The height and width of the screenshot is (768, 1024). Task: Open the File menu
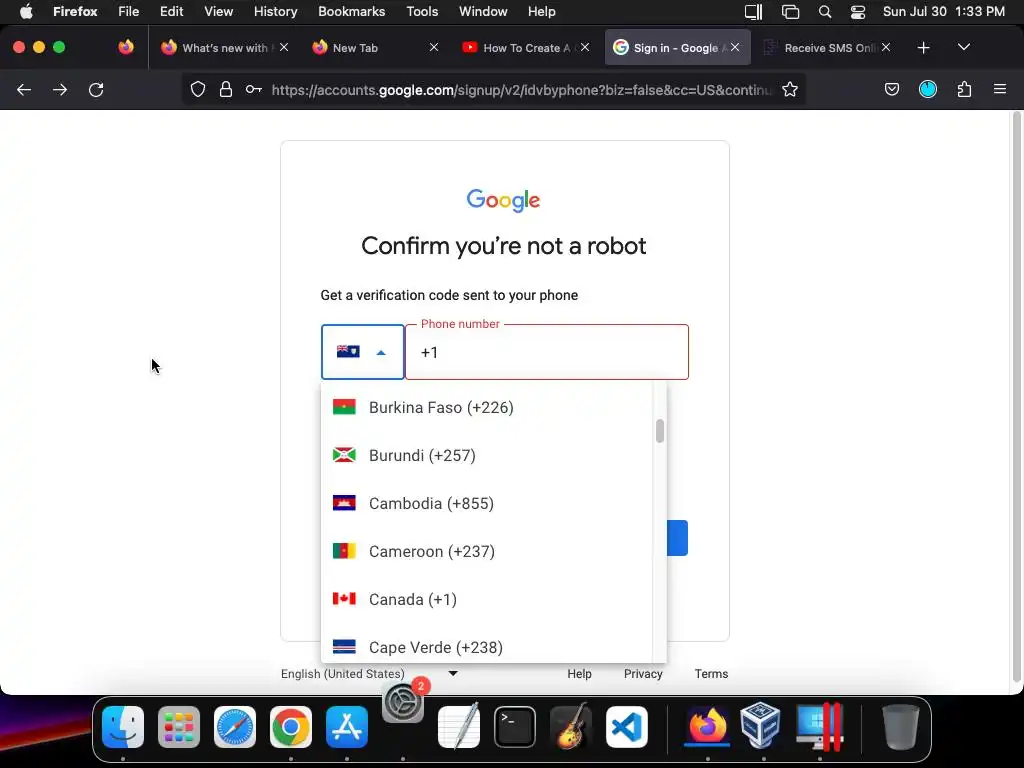[128, 11]
